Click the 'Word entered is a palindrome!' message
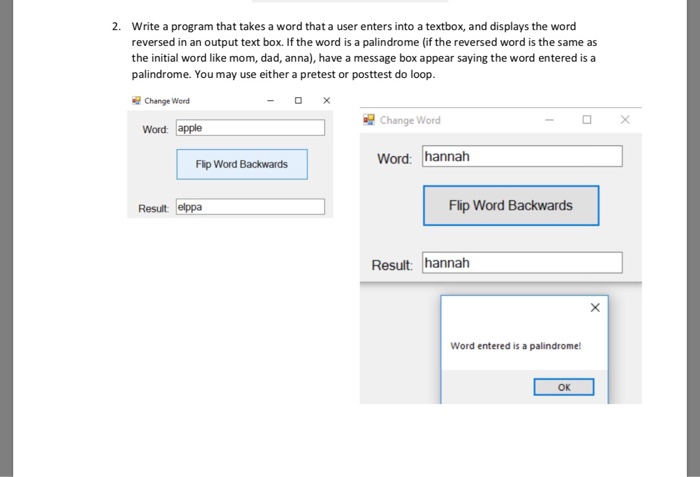This screenshot has height=477, width=700. 516,346
